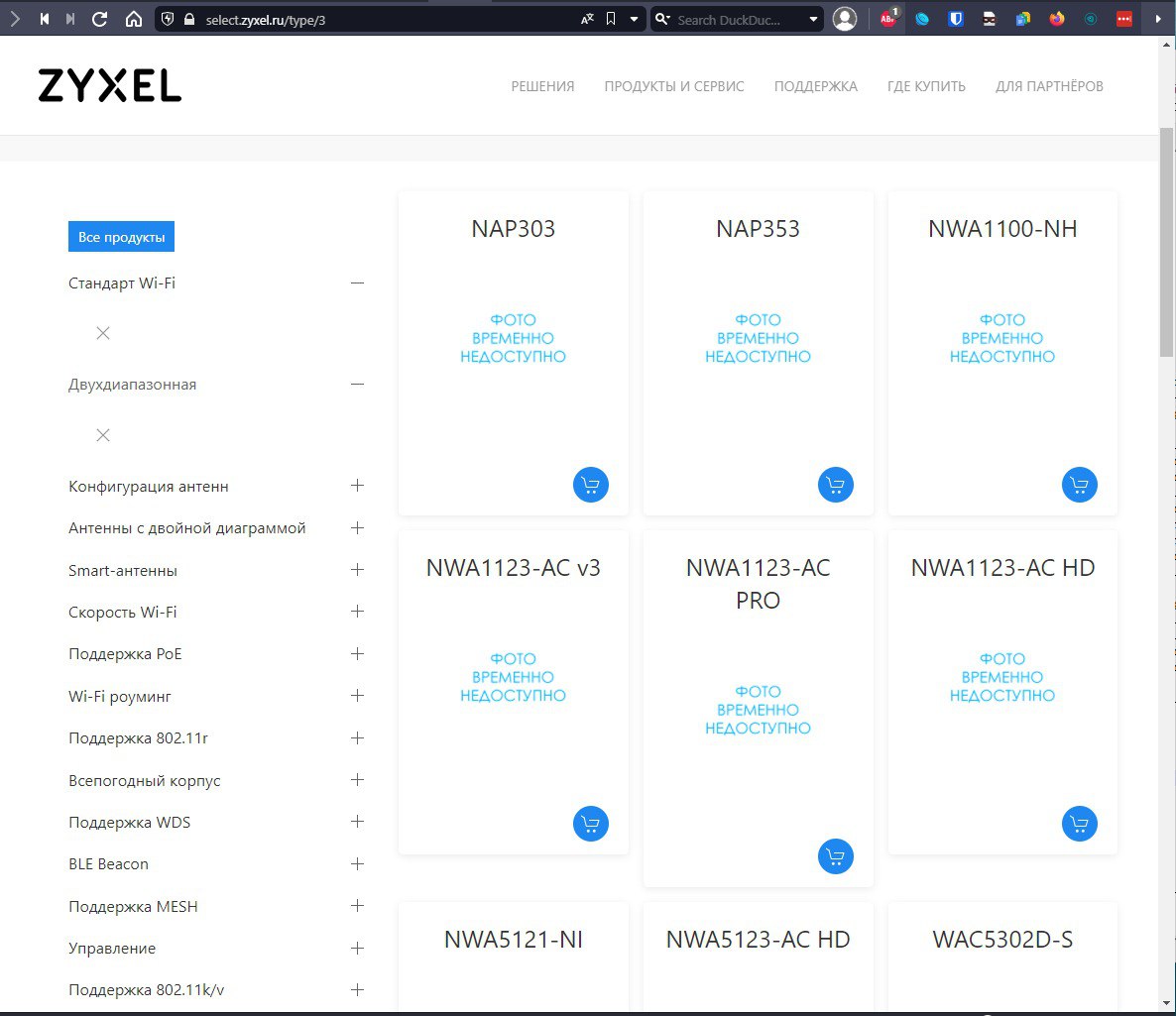The image size is (1176, 1016).
Task: Collapse the Двухдиапазонная filter
Action: pos(357,384)
